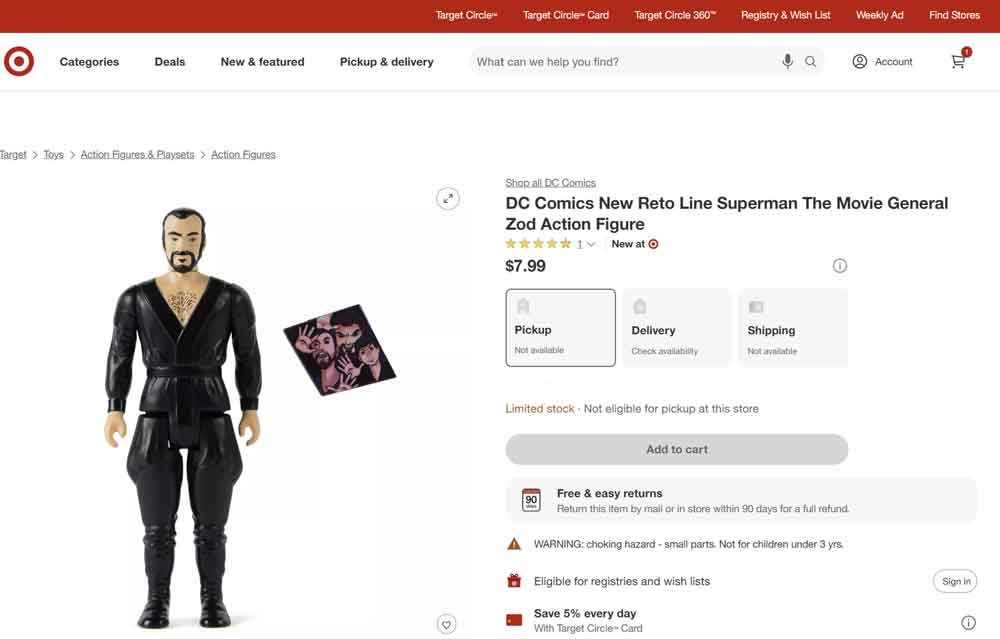
Task: Activate the voice search microphone
Action: (787, 61)
